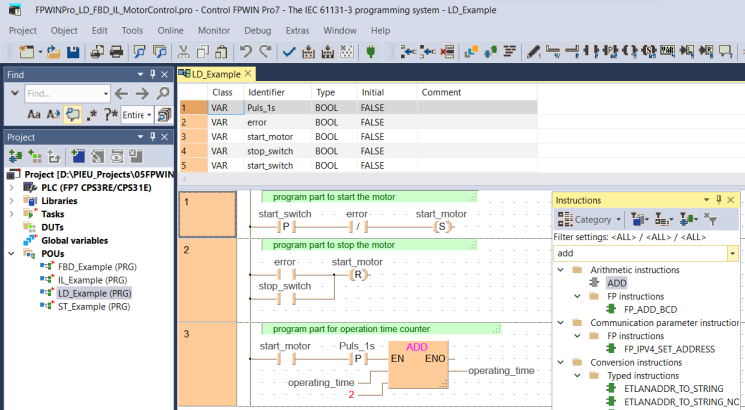Toggle the regular expression (.*) search option
Screen dimensions: 745x410
93,115
